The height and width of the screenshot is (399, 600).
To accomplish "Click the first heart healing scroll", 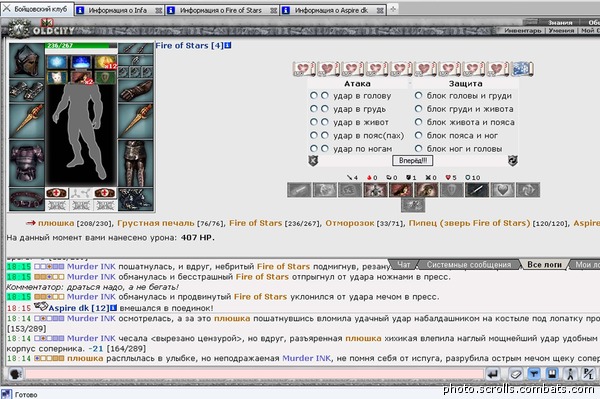I will click(x=304, y=69).
